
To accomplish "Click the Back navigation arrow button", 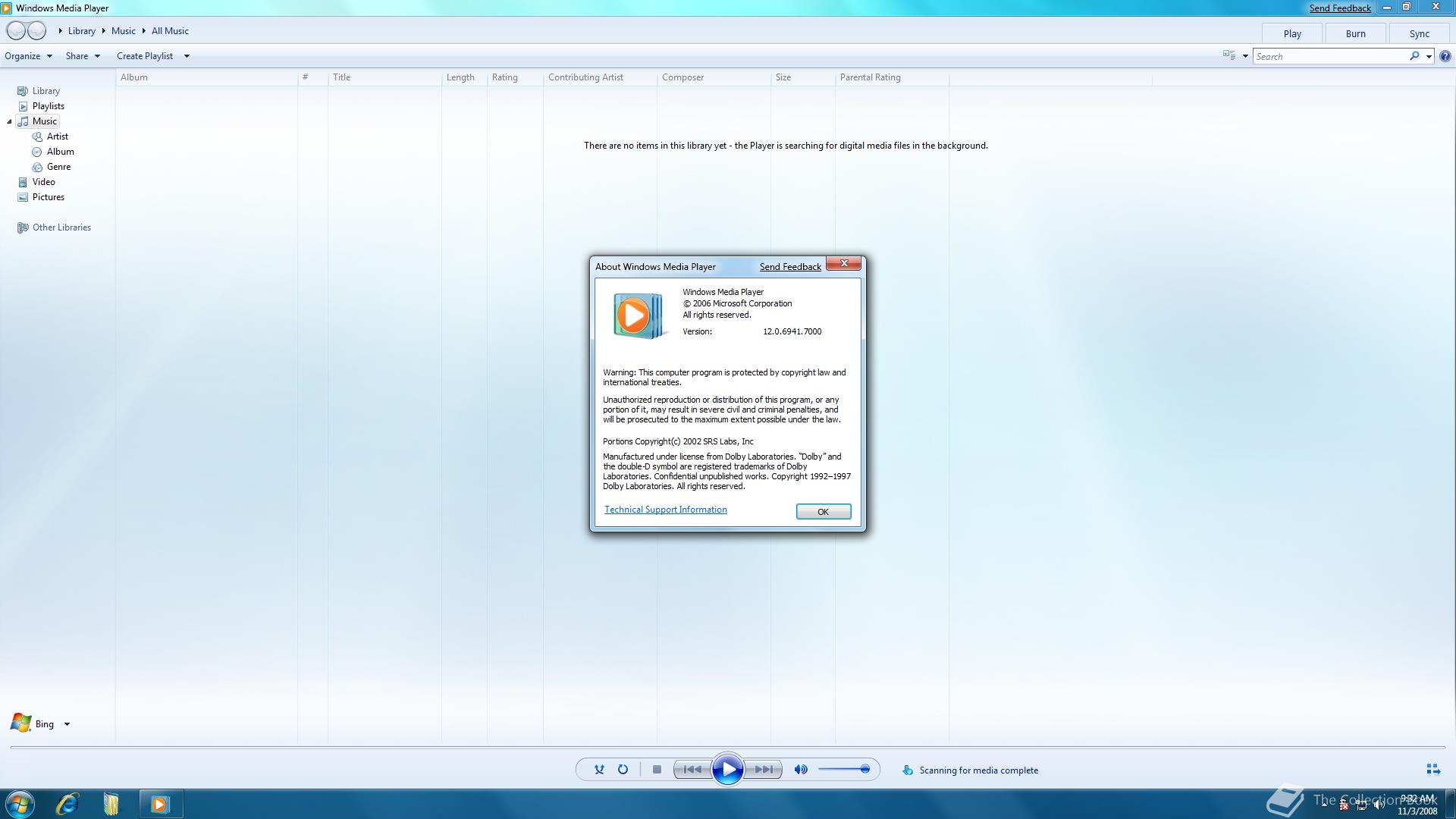I will pyautogui.click(x=16, y=31).
